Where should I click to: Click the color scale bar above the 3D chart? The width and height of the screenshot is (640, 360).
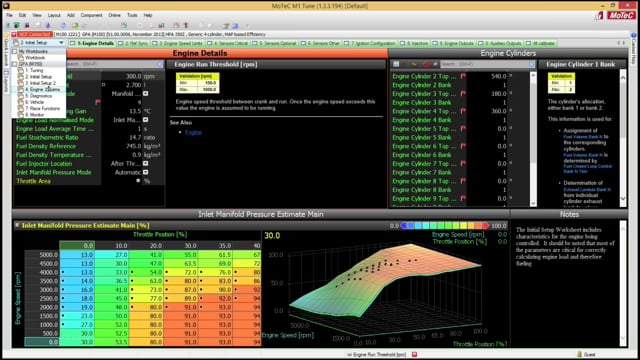coord(444,225)
